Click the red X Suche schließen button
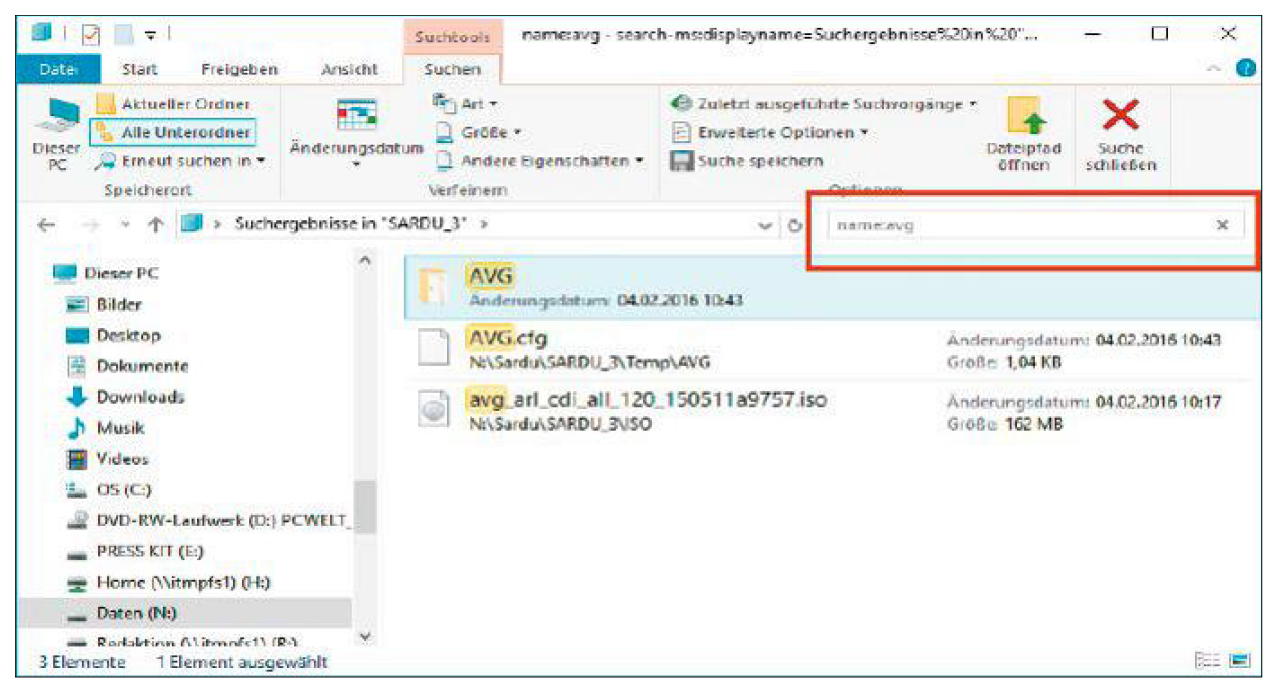 pyautogui.click(x=1120, y=135)
